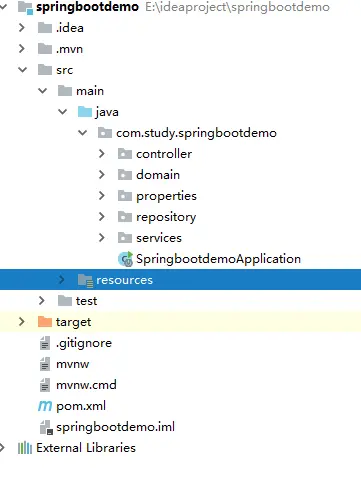Click the mvnw.cmd file icon
This screenshot has height=489, width=361.
pyautogui.click(x=45, y=385)
